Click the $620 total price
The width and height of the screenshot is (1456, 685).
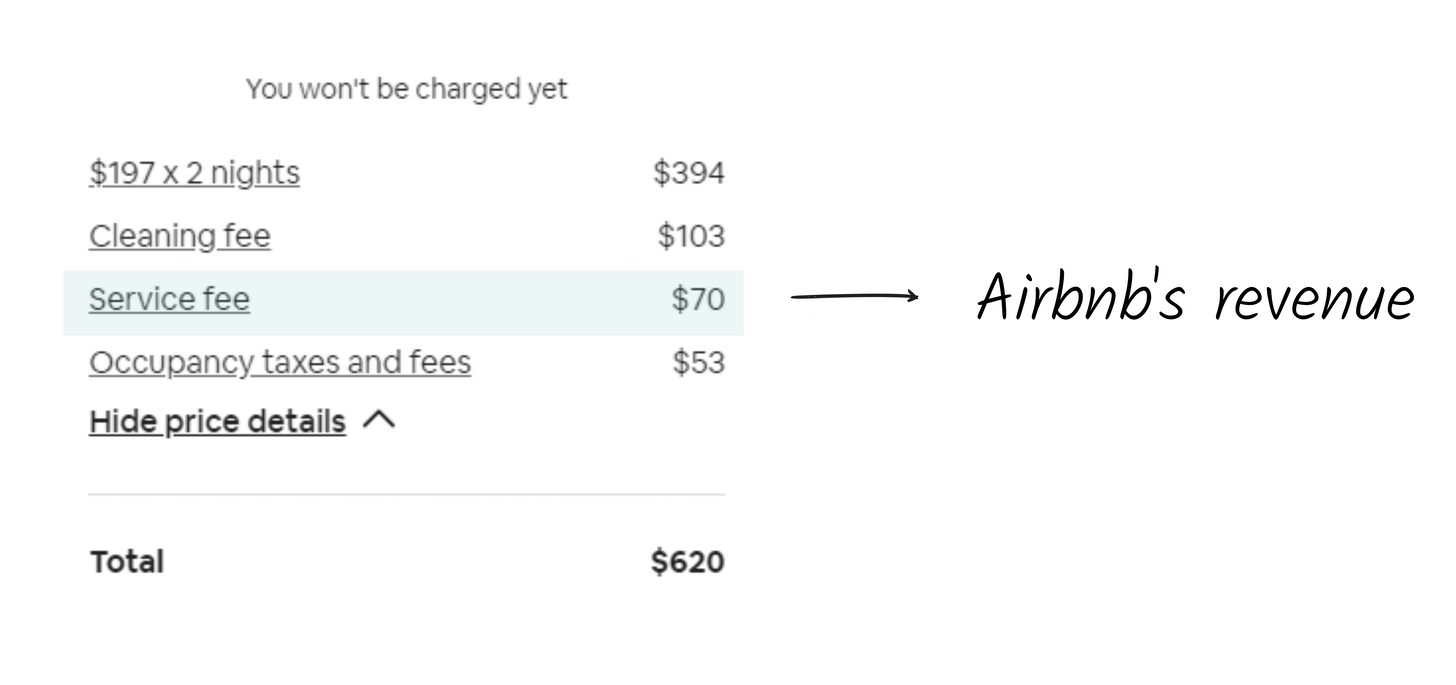coord(688,562)
